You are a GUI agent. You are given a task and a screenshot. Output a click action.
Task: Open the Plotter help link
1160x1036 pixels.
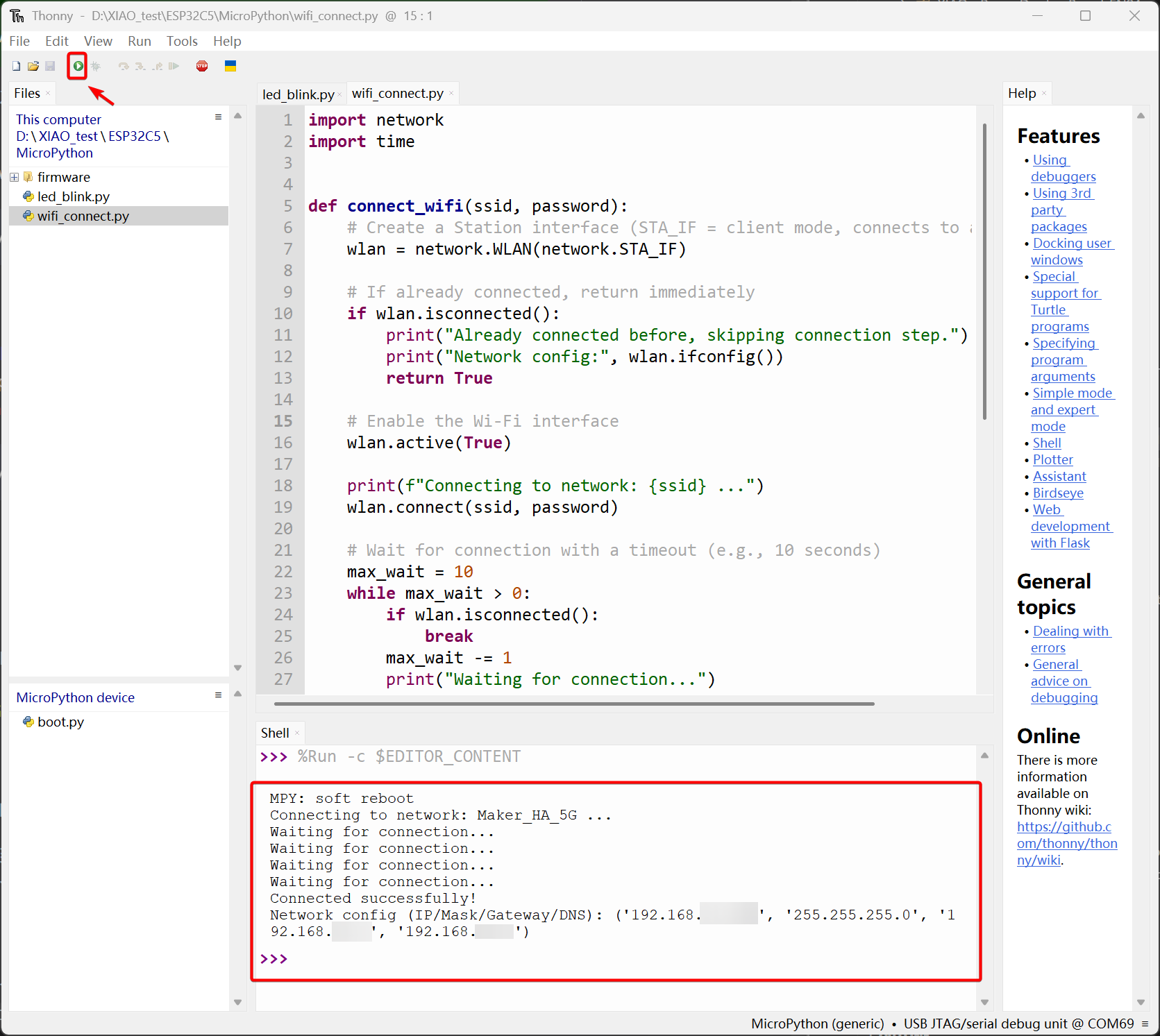point(1052,459)
